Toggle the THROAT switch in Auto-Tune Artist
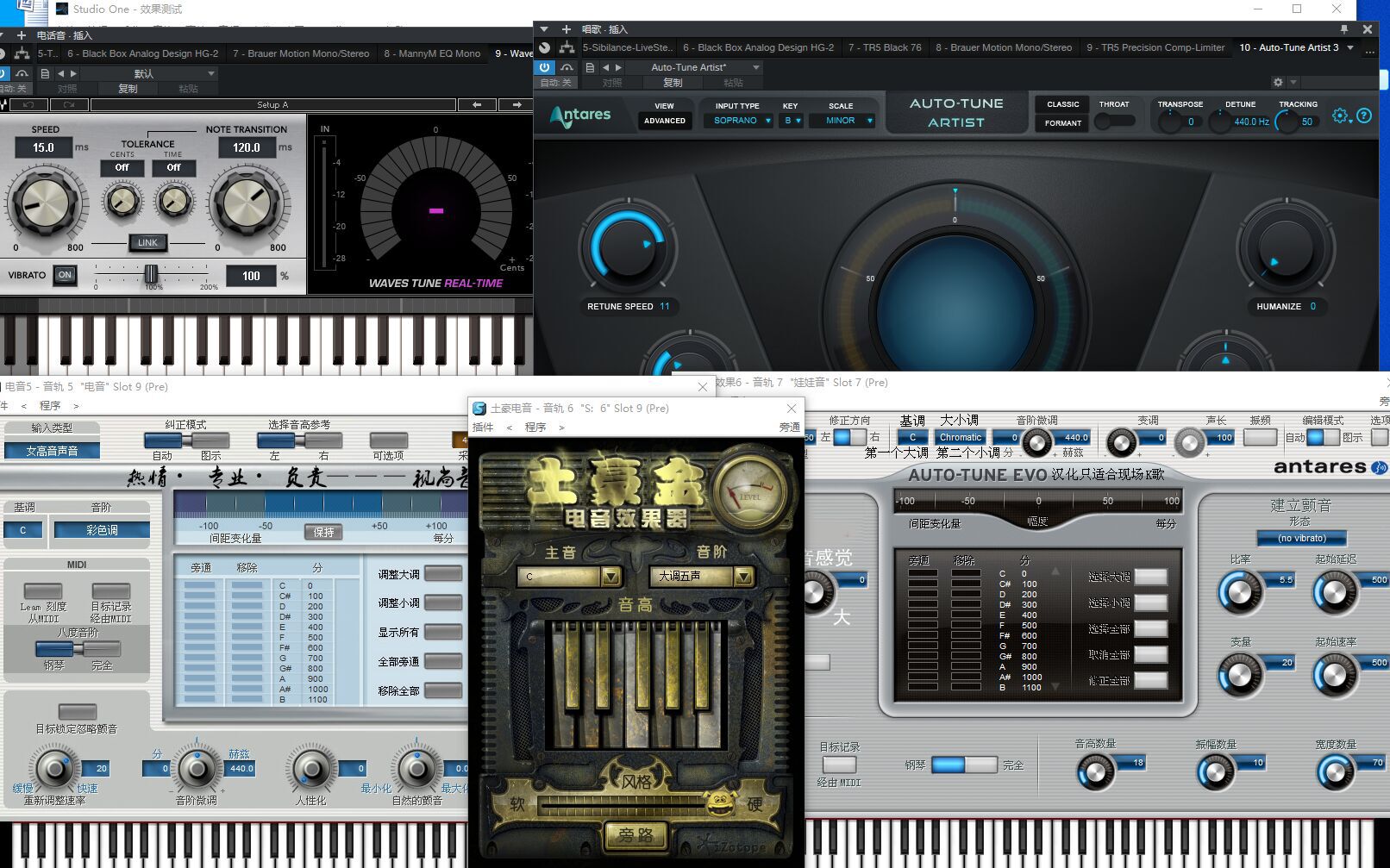The height and width of the screenshot is (868, 1390). pyautogui.click(x=1113, y=122)
